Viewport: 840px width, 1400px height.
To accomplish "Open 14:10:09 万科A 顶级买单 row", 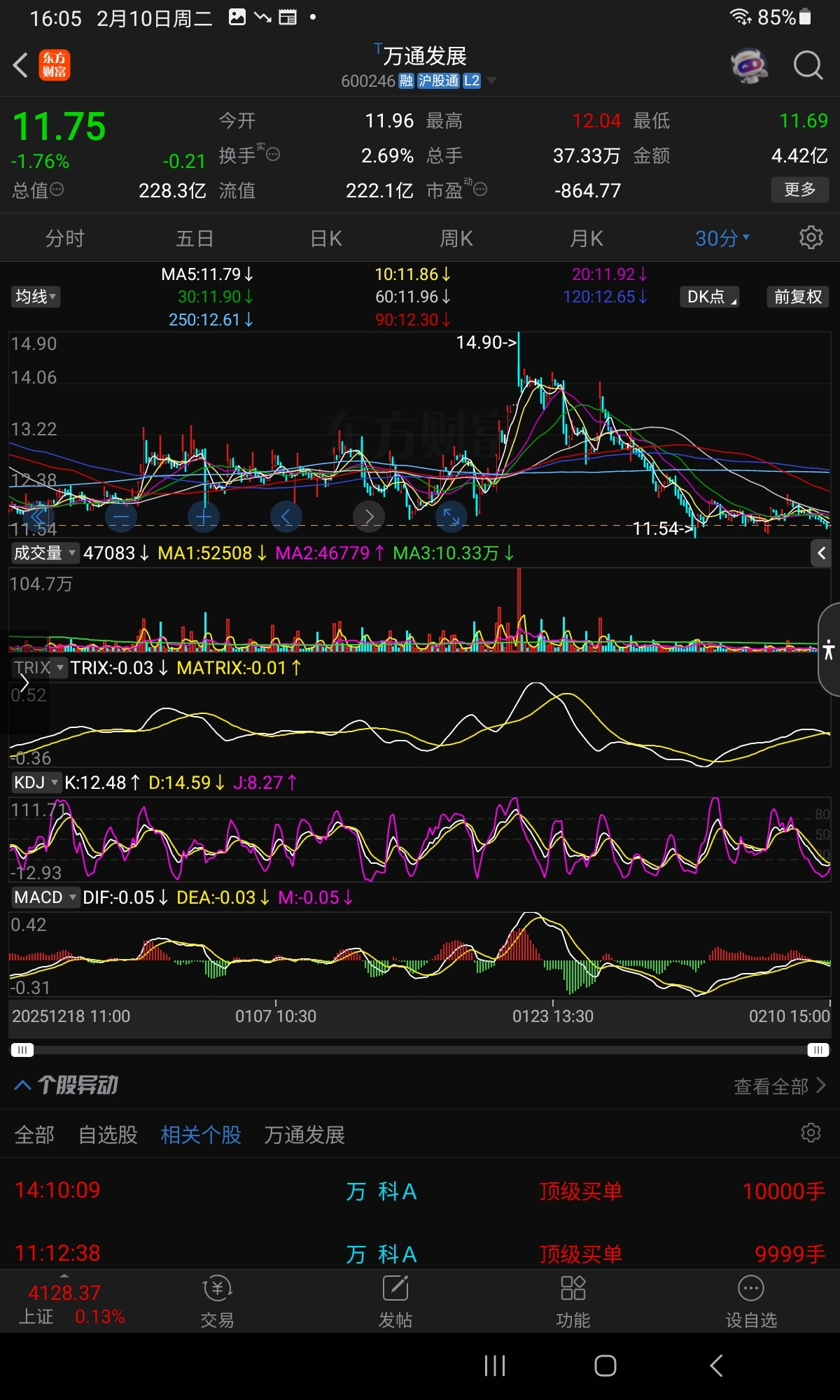I will [420, 1190].
